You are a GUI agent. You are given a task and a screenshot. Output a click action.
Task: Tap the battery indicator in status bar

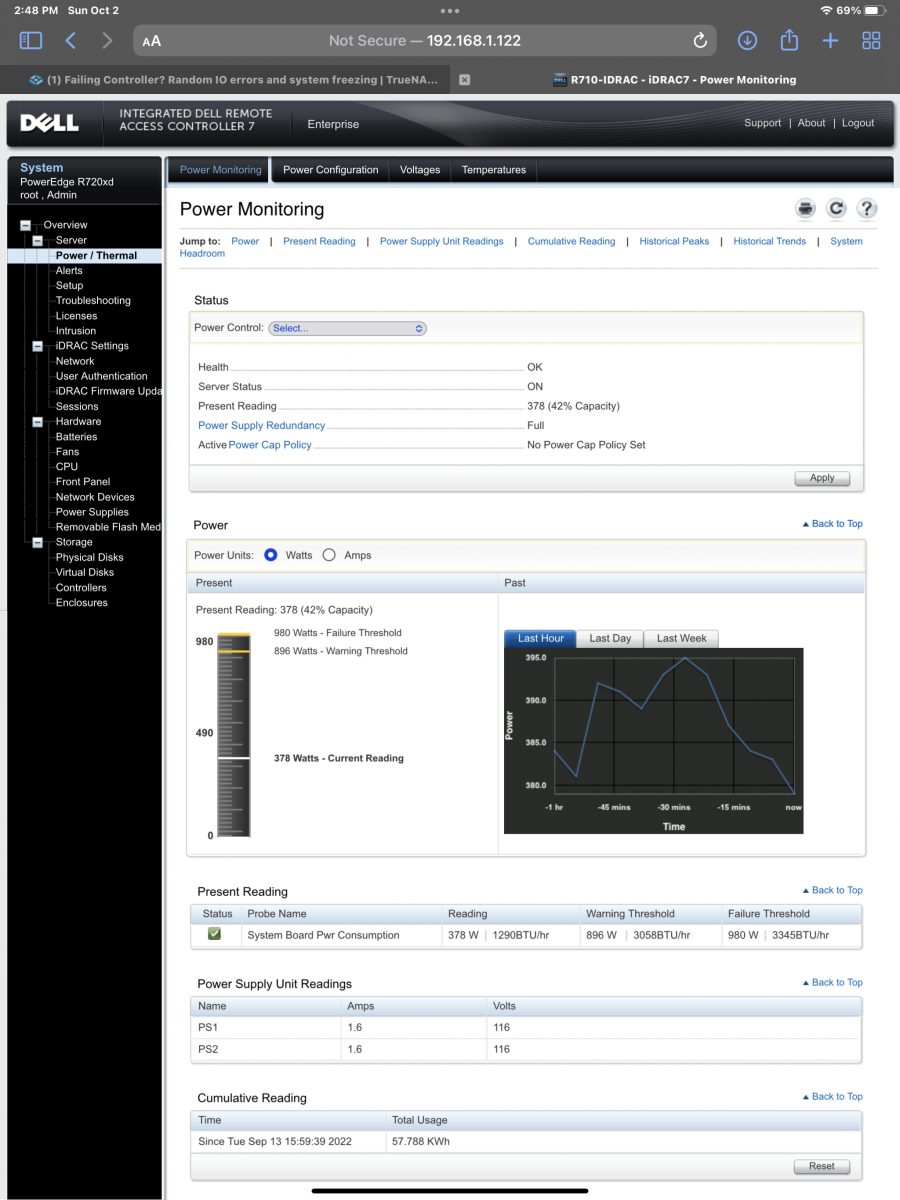875,10
